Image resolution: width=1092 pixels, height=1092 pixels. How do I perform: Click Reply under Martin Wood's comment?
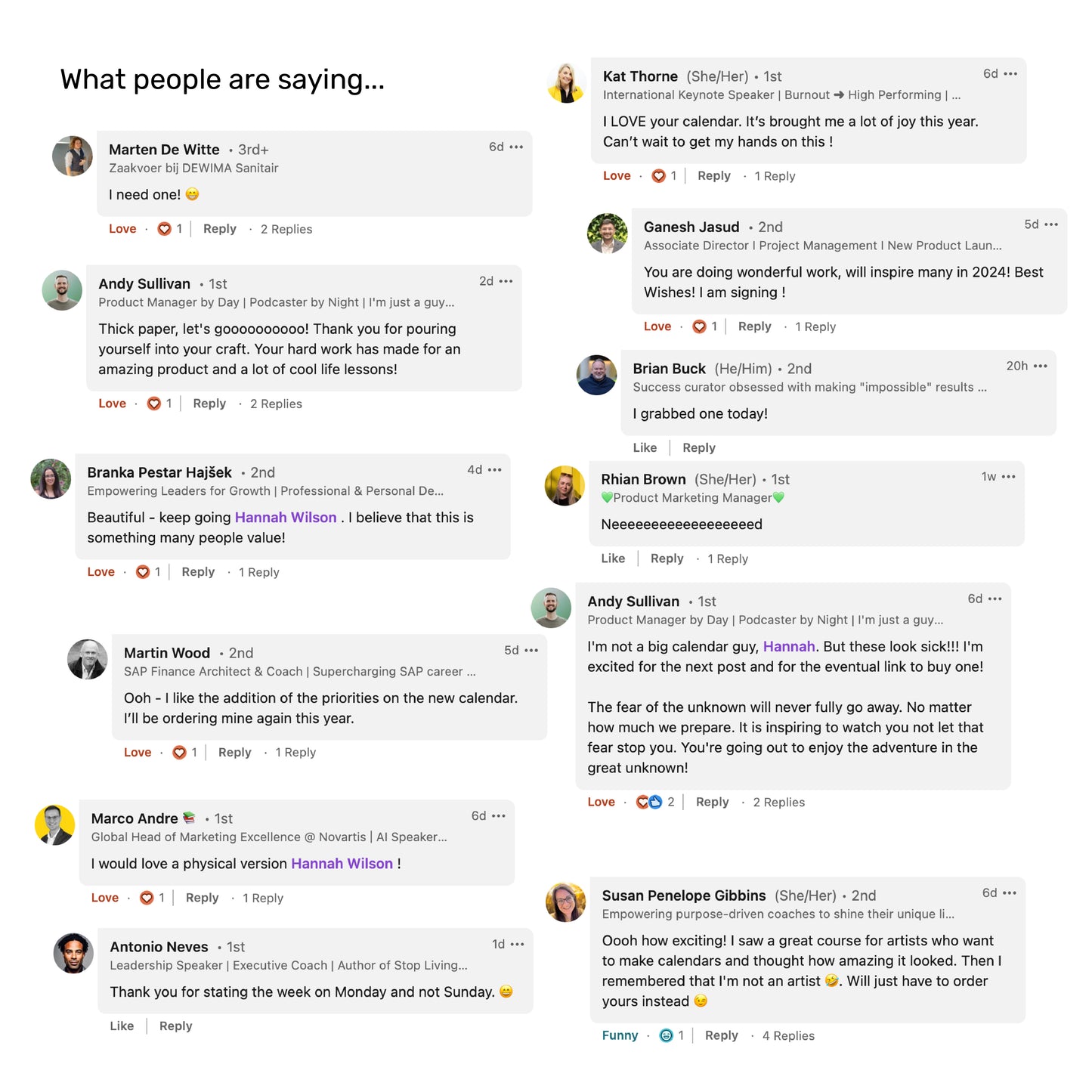[x=235, y=753]
